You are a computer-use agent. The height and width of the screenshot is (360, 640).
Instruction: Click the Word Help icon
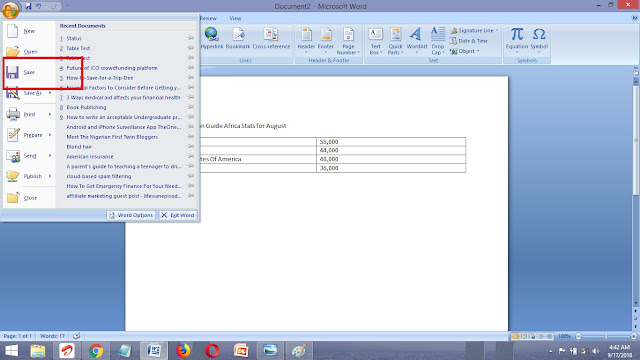pos(635,18)
